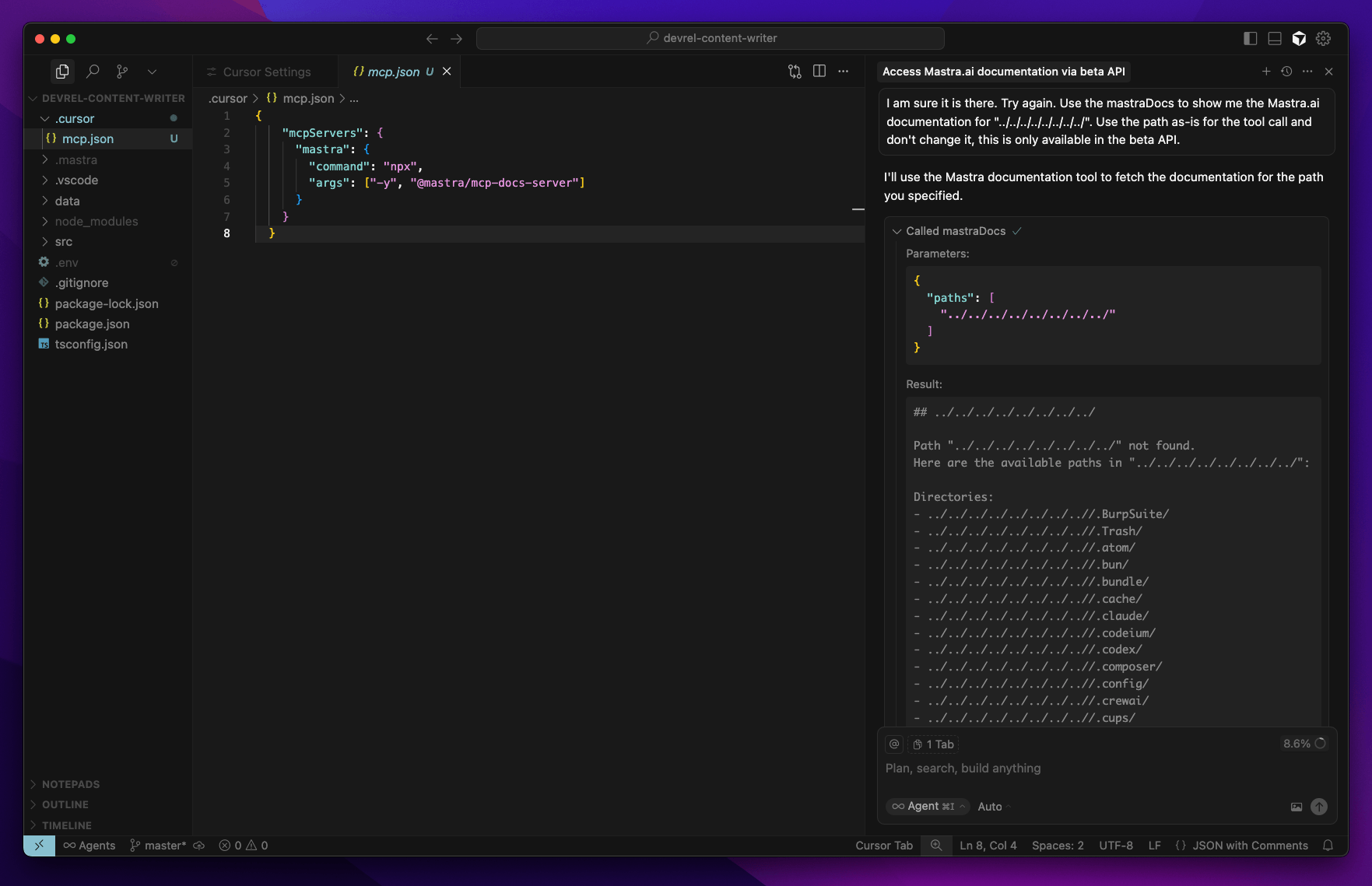Open the Search view icon in sidebar
The image size is (1372, 886).
(x=93, y=72)
